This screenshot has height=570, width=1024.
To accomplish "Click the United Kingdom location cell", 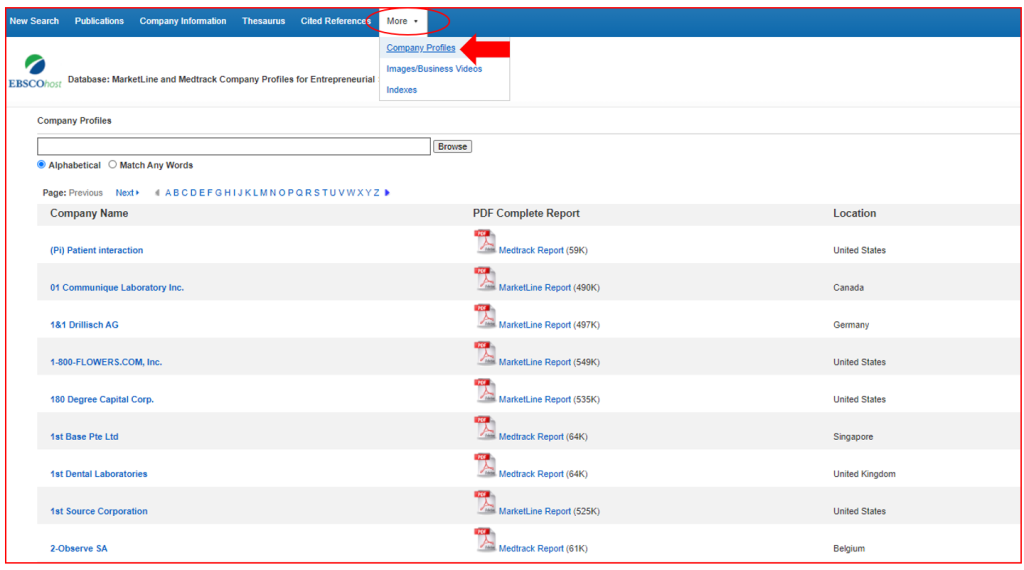I will (x=864, y=473).
